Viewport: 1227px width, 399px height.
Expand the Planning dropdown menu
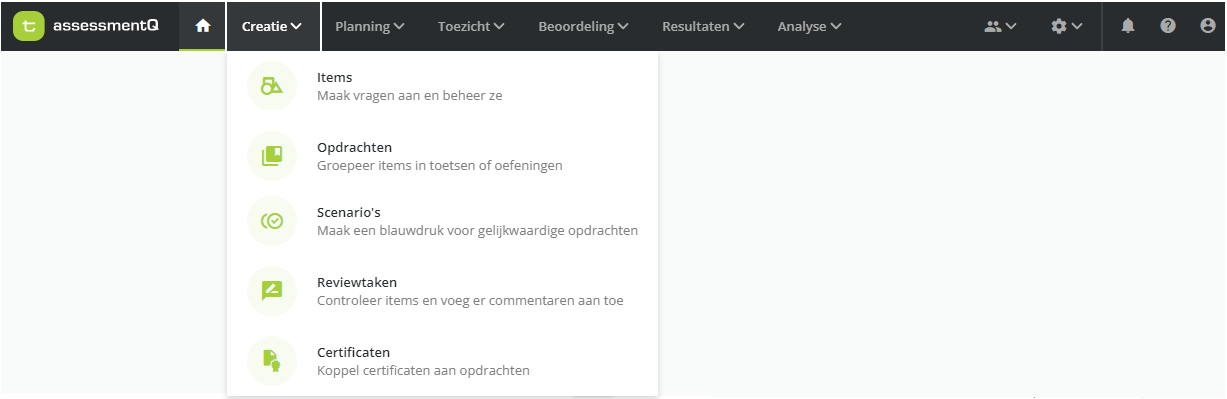coord(369,27)
